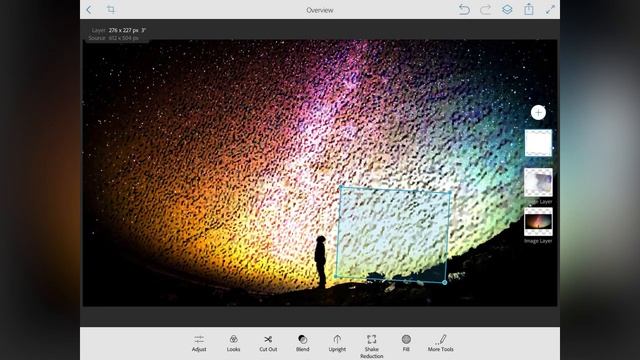
Task: Click the top-right handle of selection box
Action: [x=450, y=193]
